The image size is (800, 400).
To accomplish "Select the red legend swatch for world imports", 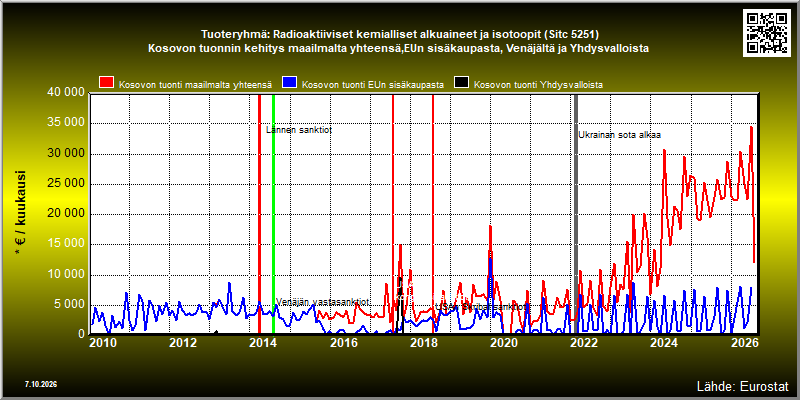I will click(x=107, y=84).
